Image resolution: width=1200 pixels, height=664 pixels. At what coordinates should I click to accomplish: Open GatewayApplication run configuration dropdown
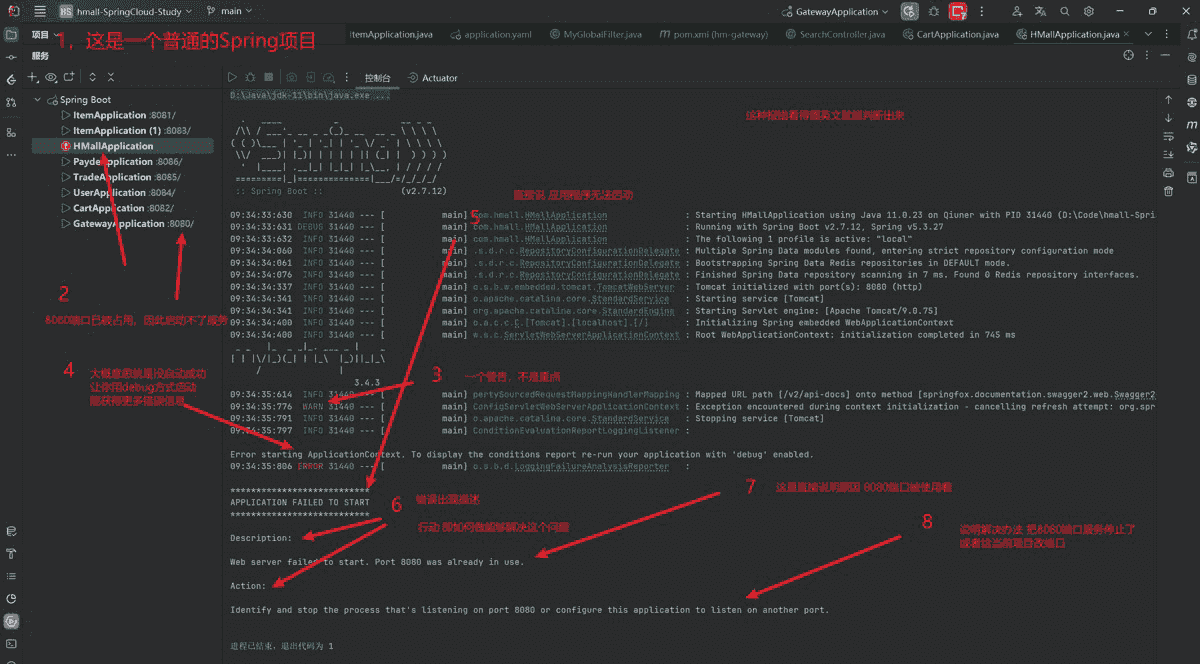835,12
